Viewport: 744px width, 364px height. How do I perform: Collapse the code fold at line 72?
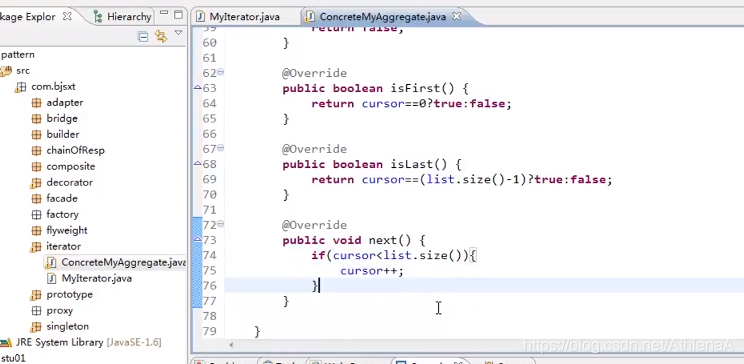[x=221, y=224]
